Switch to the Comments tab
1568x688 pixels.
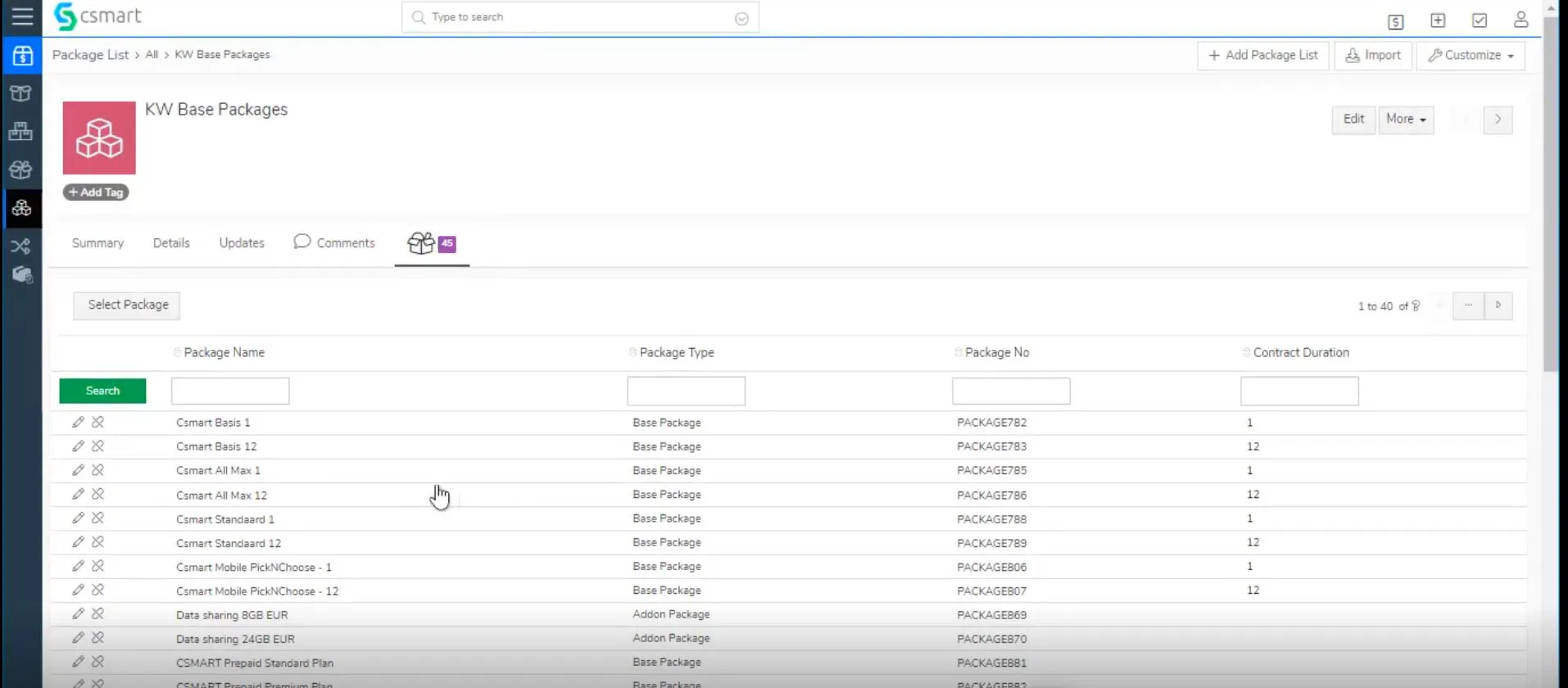334,242
